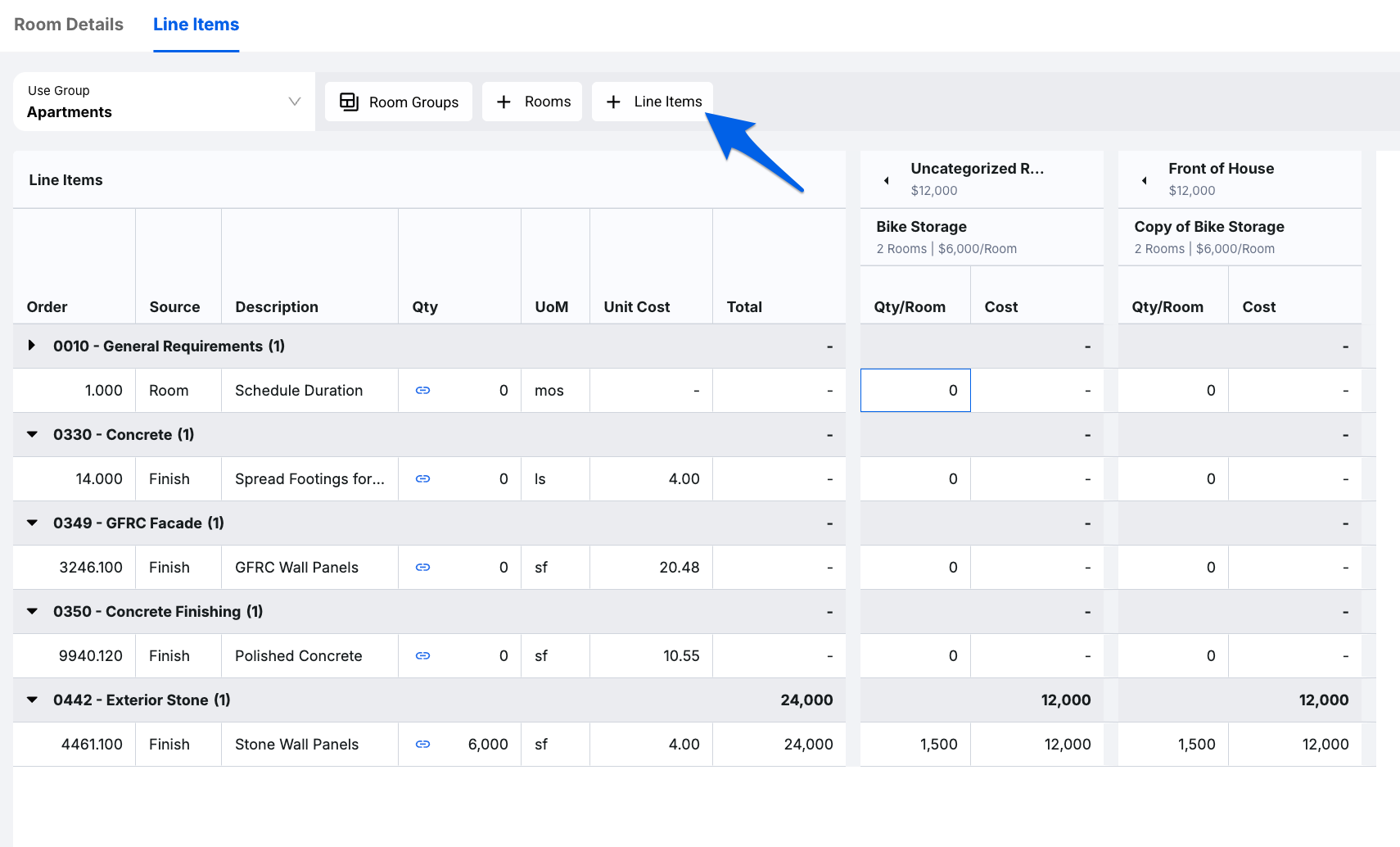Collapse the Front of House group arrow

[x=1144, y=180]
